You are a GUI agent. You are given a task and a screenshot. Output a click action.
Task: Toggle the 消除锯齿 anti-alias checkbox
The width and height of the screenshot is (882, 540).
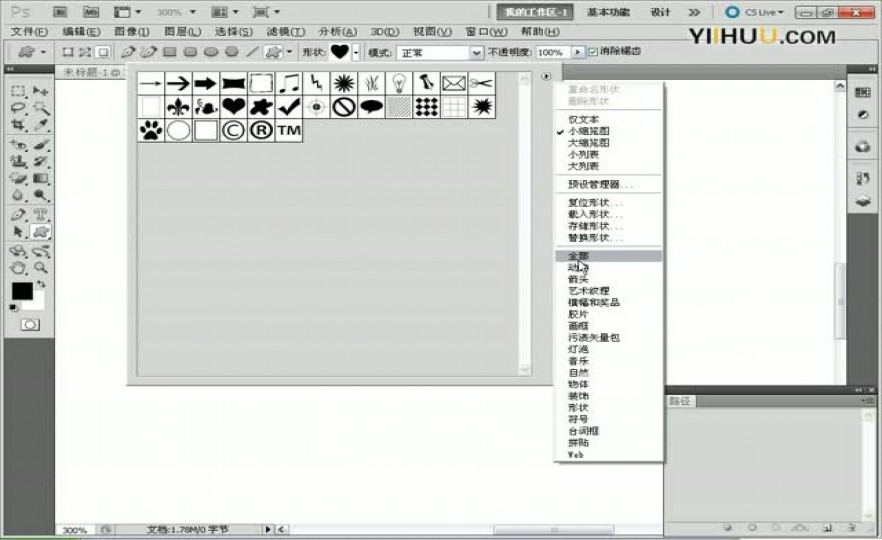tap(593, 52)
